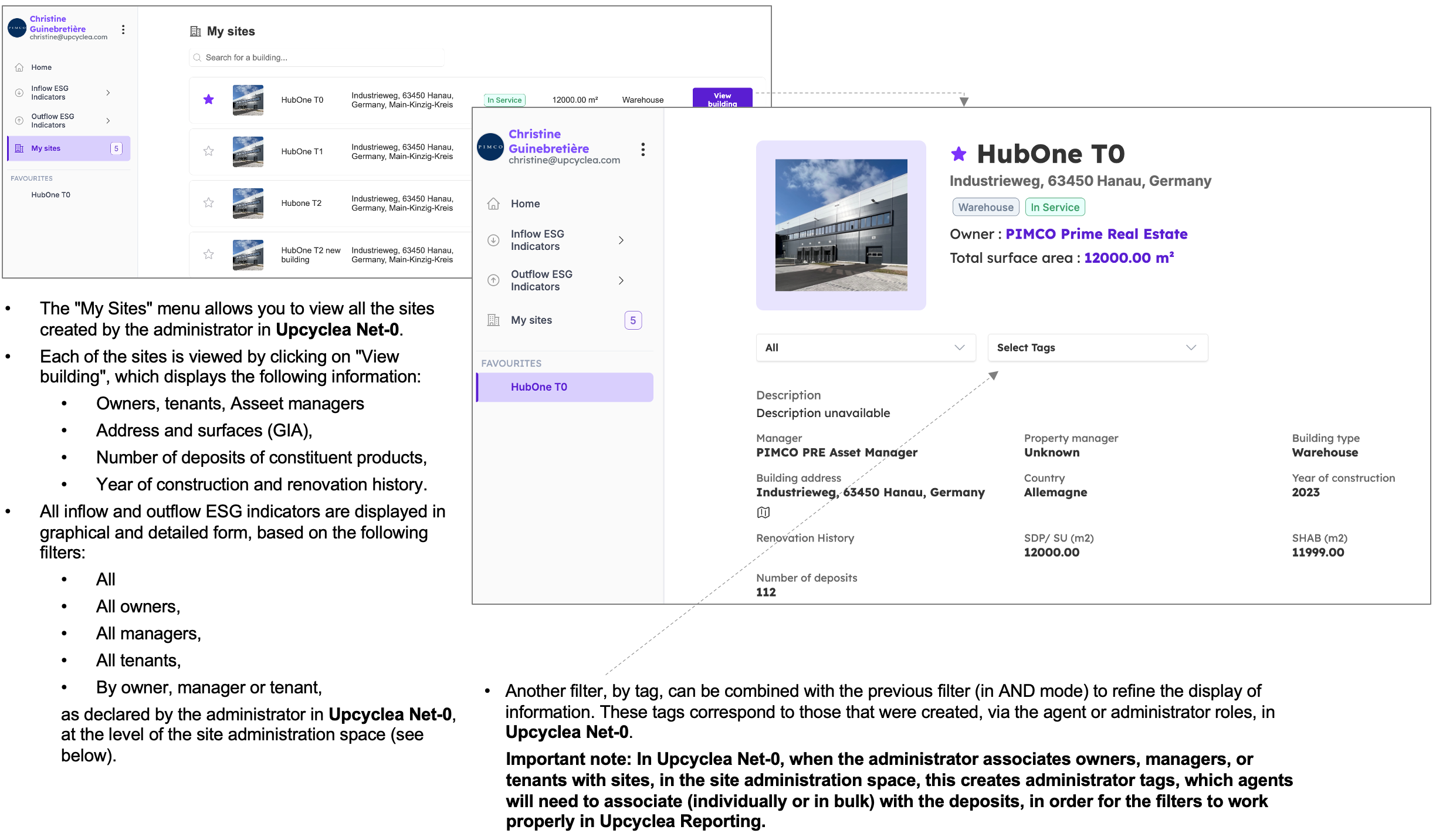Viewport: 1436px width, 840px height.
Task: Click christine@upcyclea.com email in large sidebar
Action: point(564,160)
